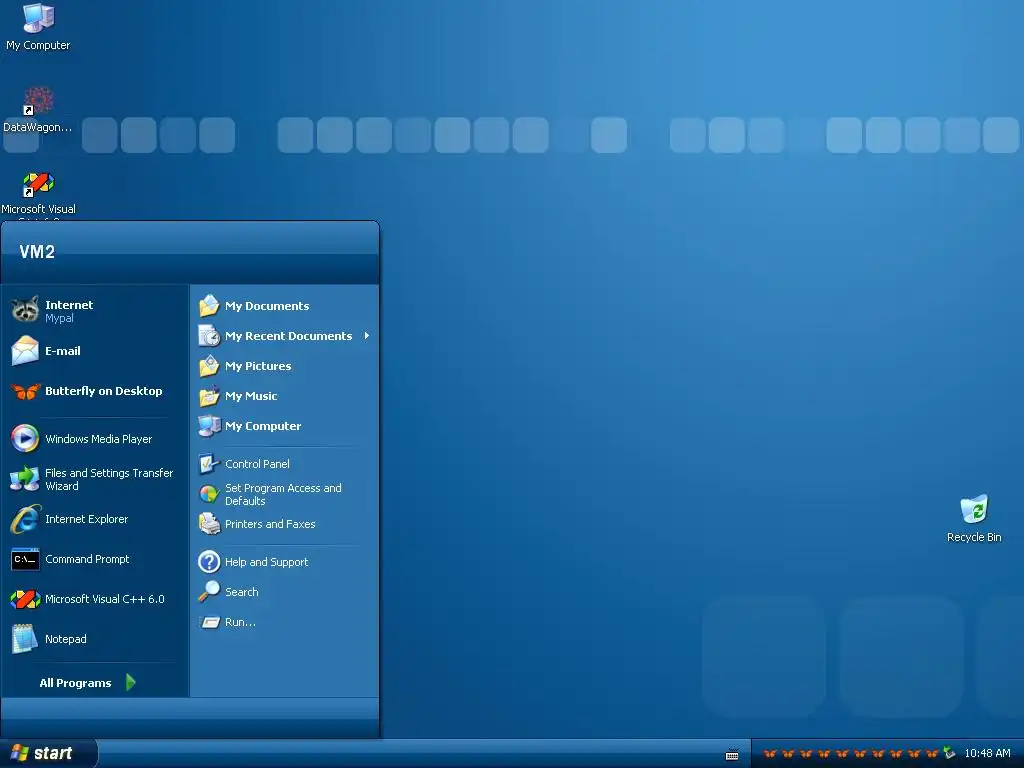Expand My Recent Documents submenu
The height and width of the screenshot is (768, 1024).
click(285, 336)
